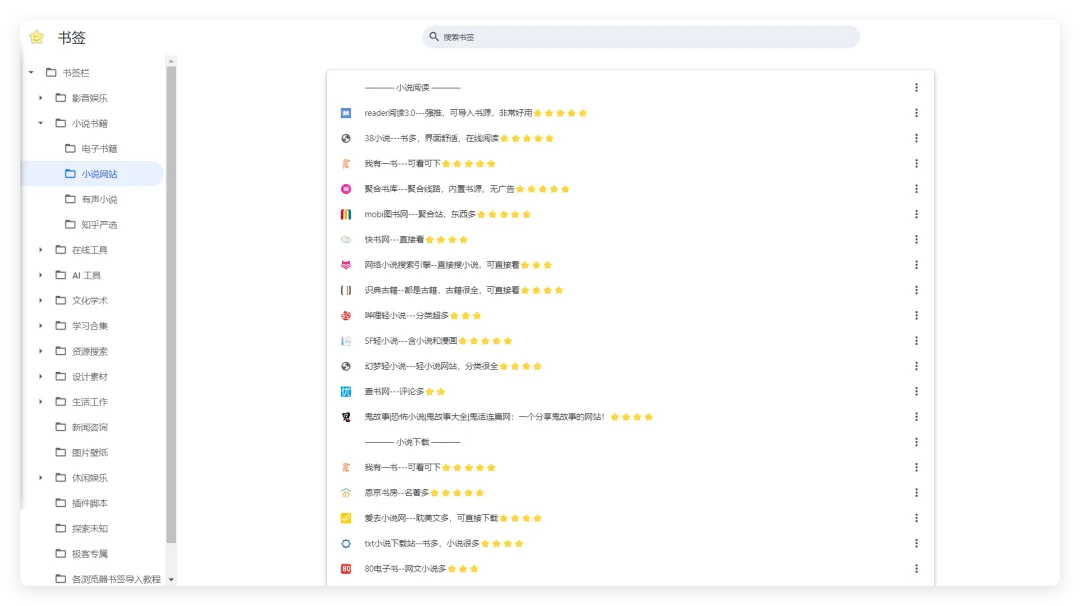Screen dimensions: 1080x606
Task: Select the 小说网站 folder
Action: pos(92,174)
